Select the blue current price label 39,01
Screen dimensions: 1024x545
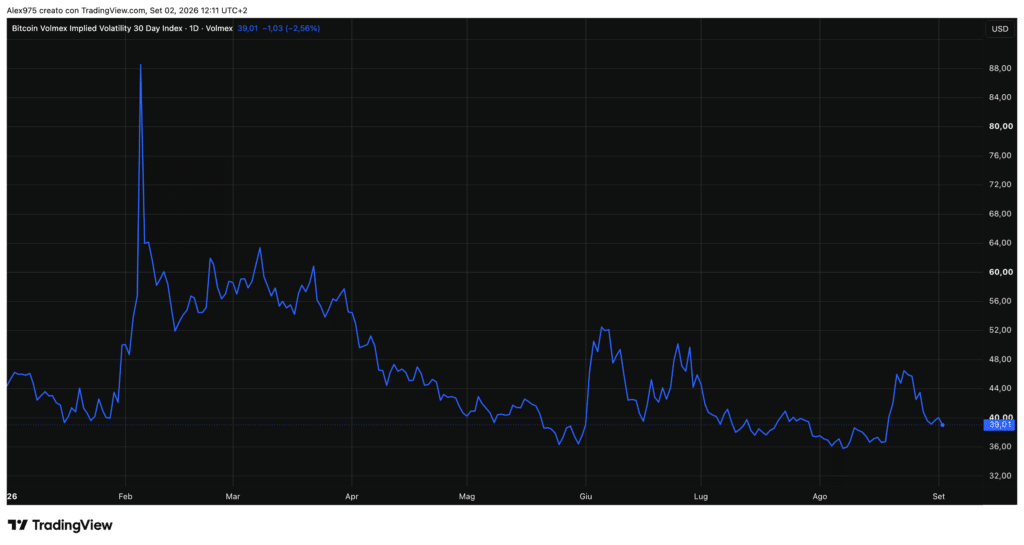[x=999, y=425]
